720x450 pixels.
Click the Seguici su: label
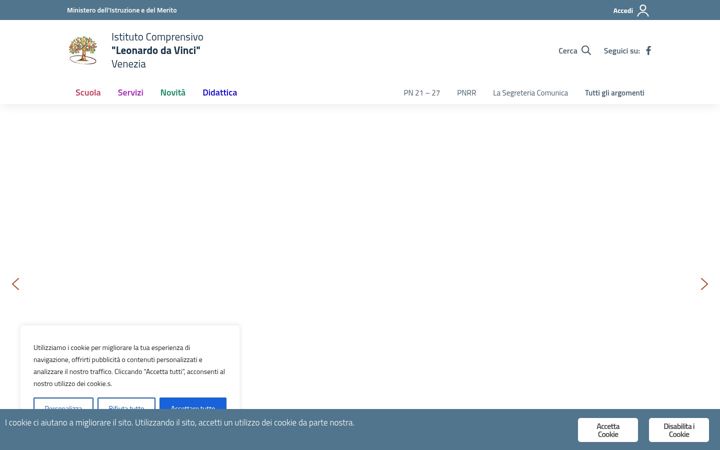tap(621, 51)
